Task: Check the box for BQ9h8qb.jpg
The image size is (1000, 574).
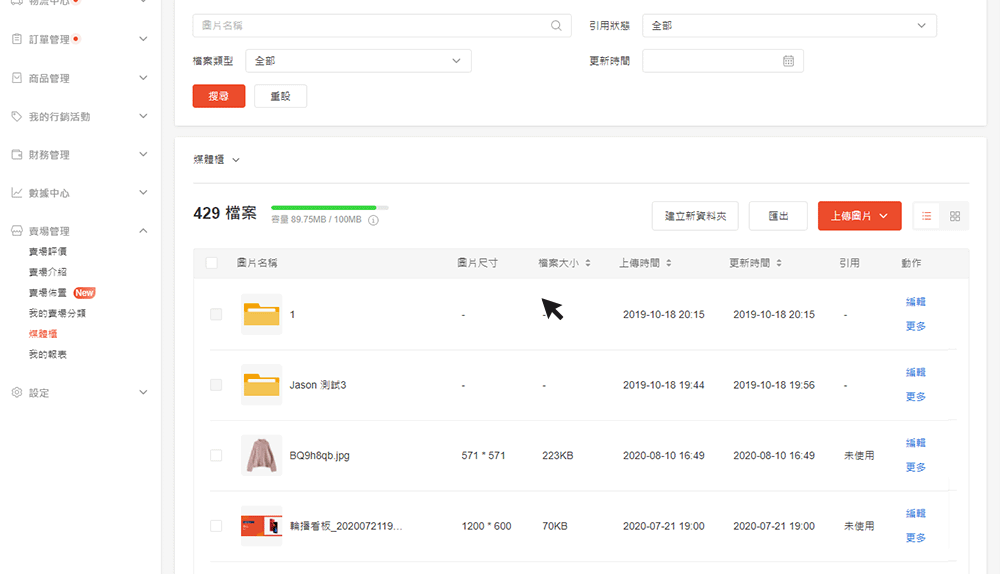Action: pos(216,456)
